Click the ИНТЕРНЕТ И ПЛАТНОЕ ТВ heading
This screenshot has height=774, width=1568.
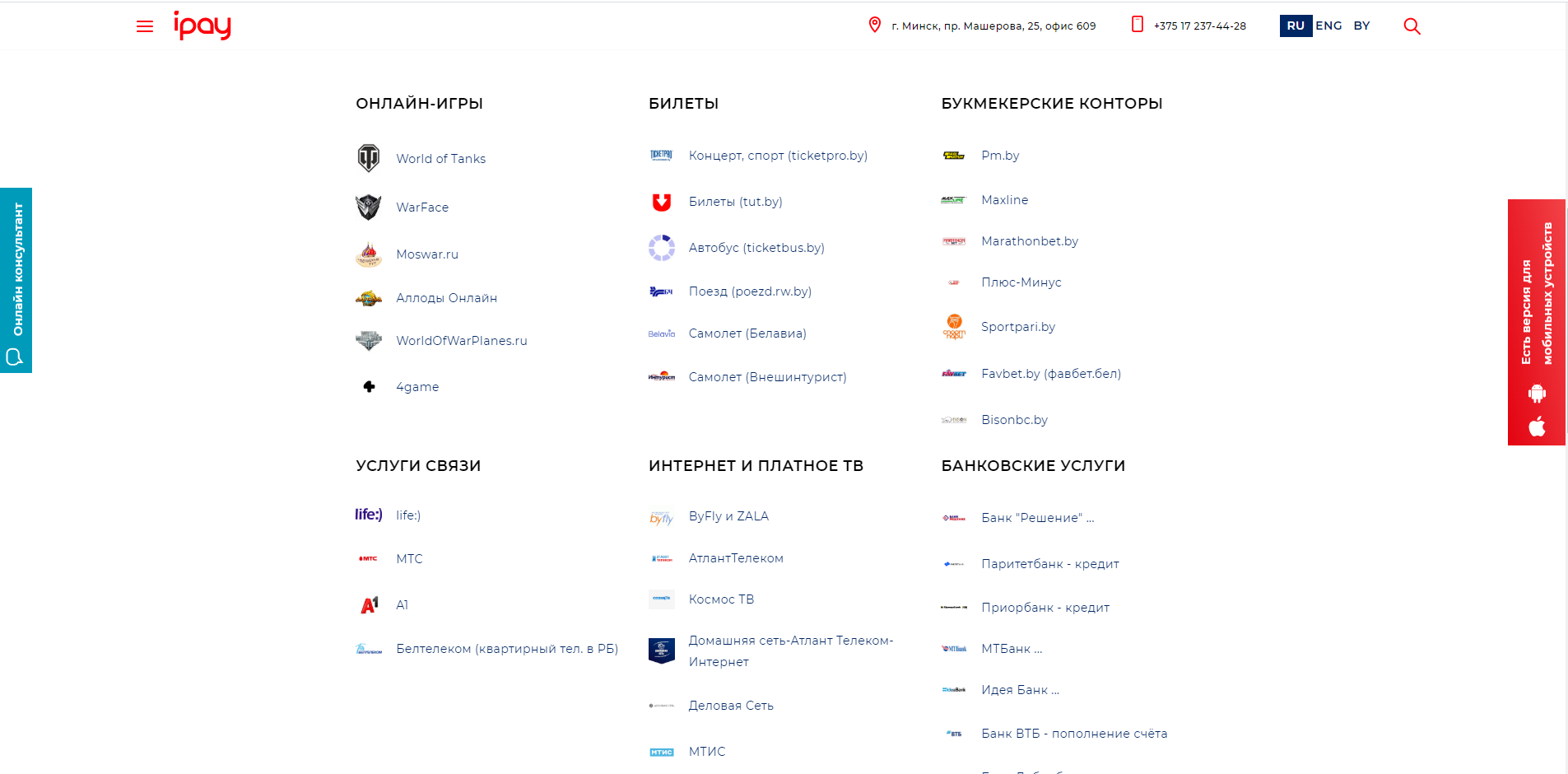pos(756,466)
